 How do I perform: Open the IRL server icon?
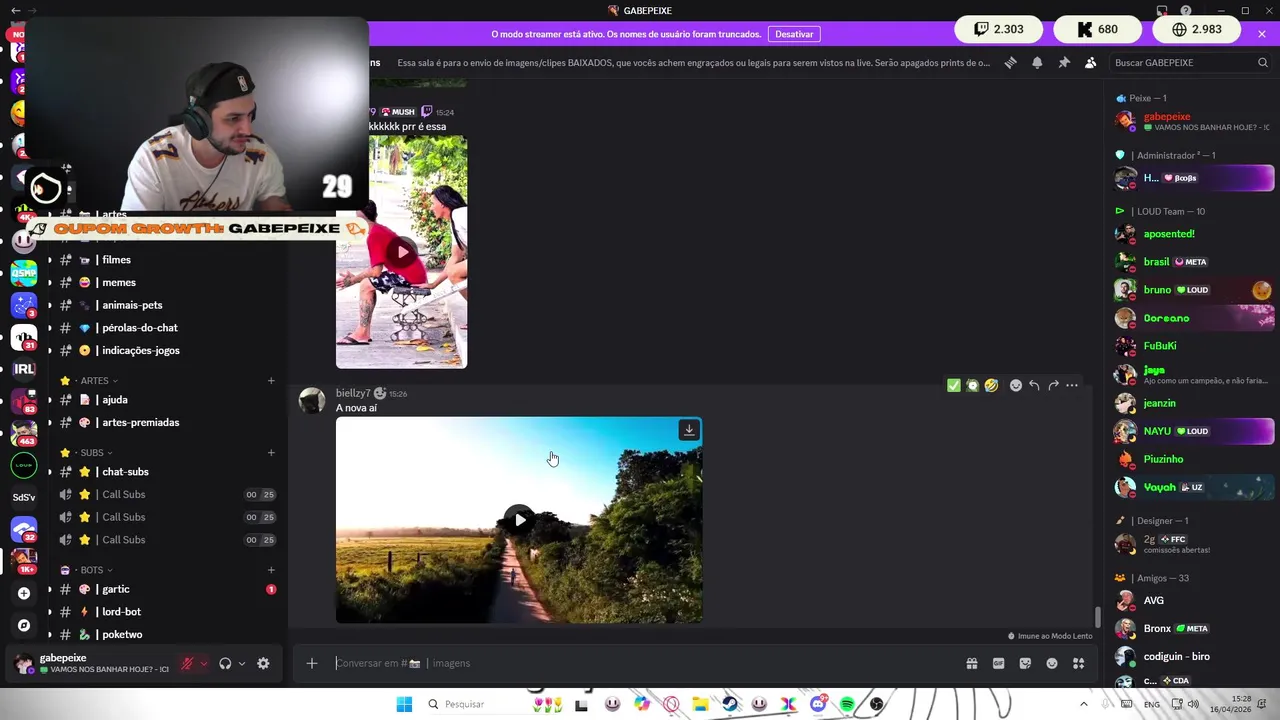coord(24,370)
